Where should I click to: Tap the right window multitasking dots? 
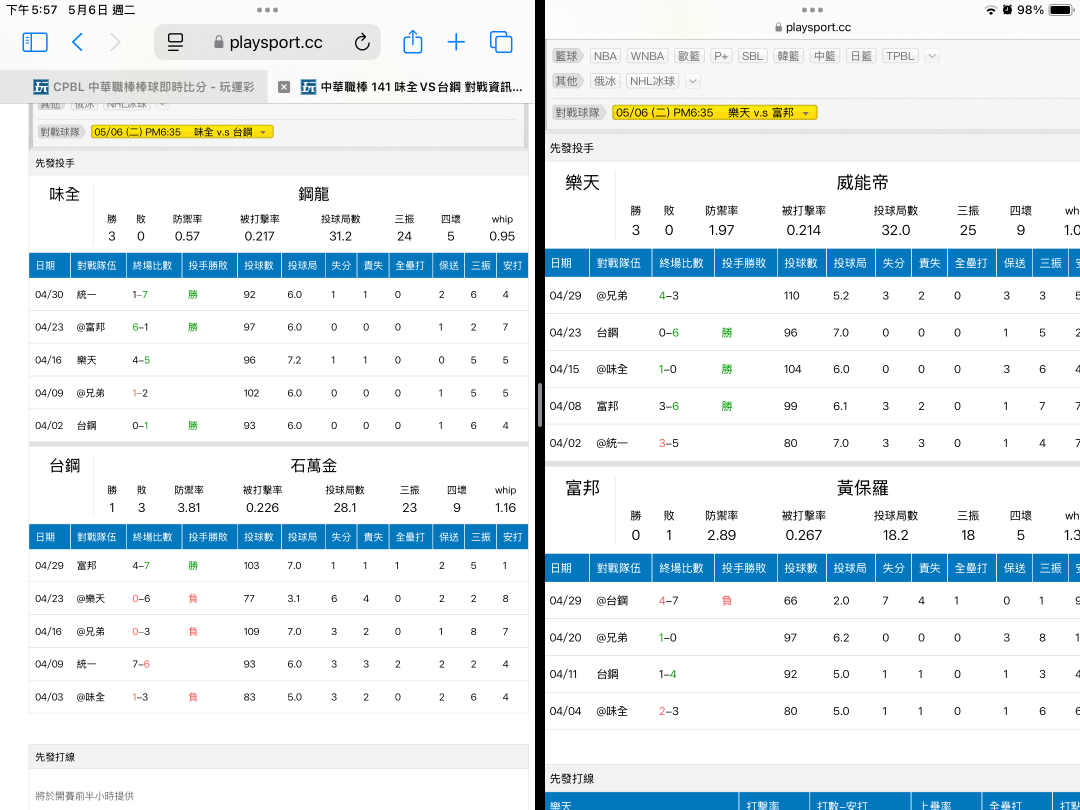(812, 10)
